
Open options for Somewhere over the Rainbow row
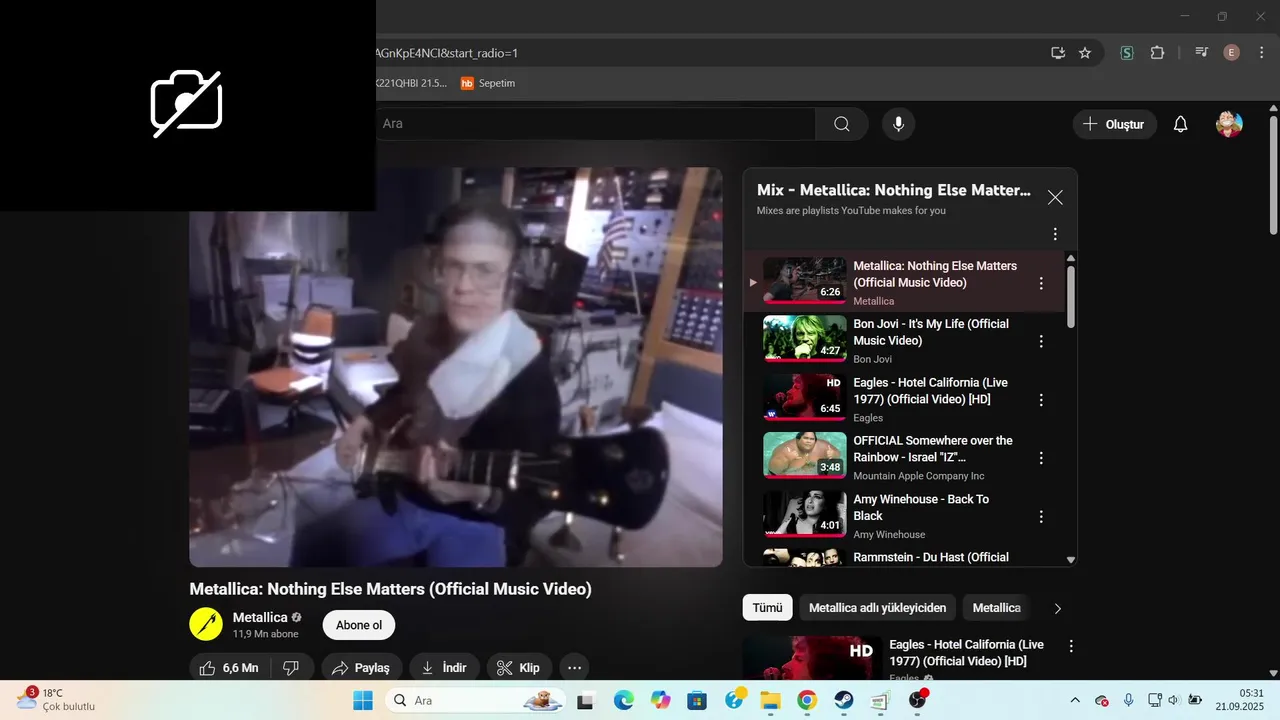(x=1041, y=458)
